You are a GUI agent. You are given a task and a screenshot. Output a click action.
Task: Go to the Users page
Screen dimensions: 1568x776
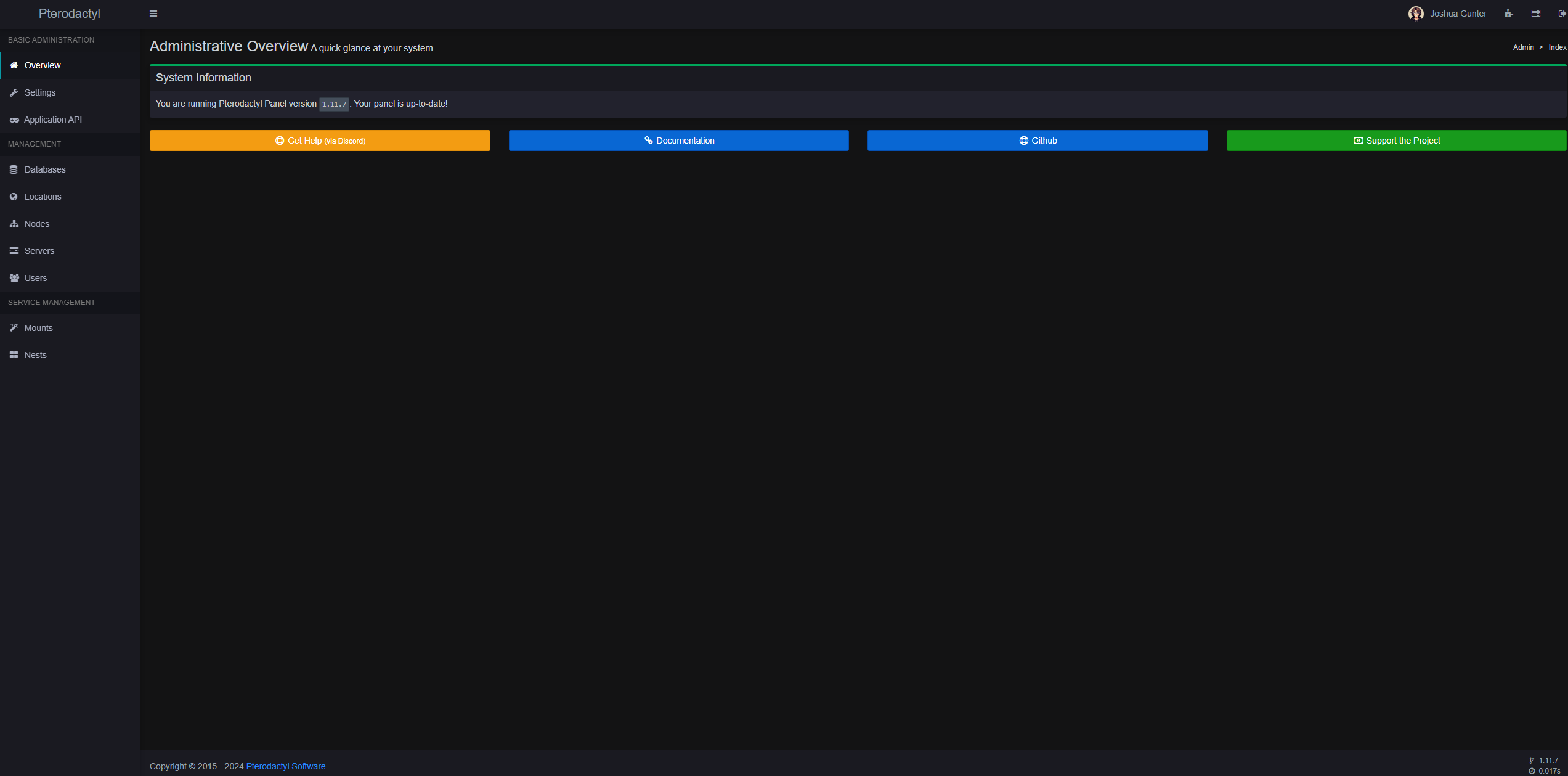tap(36, 278)
